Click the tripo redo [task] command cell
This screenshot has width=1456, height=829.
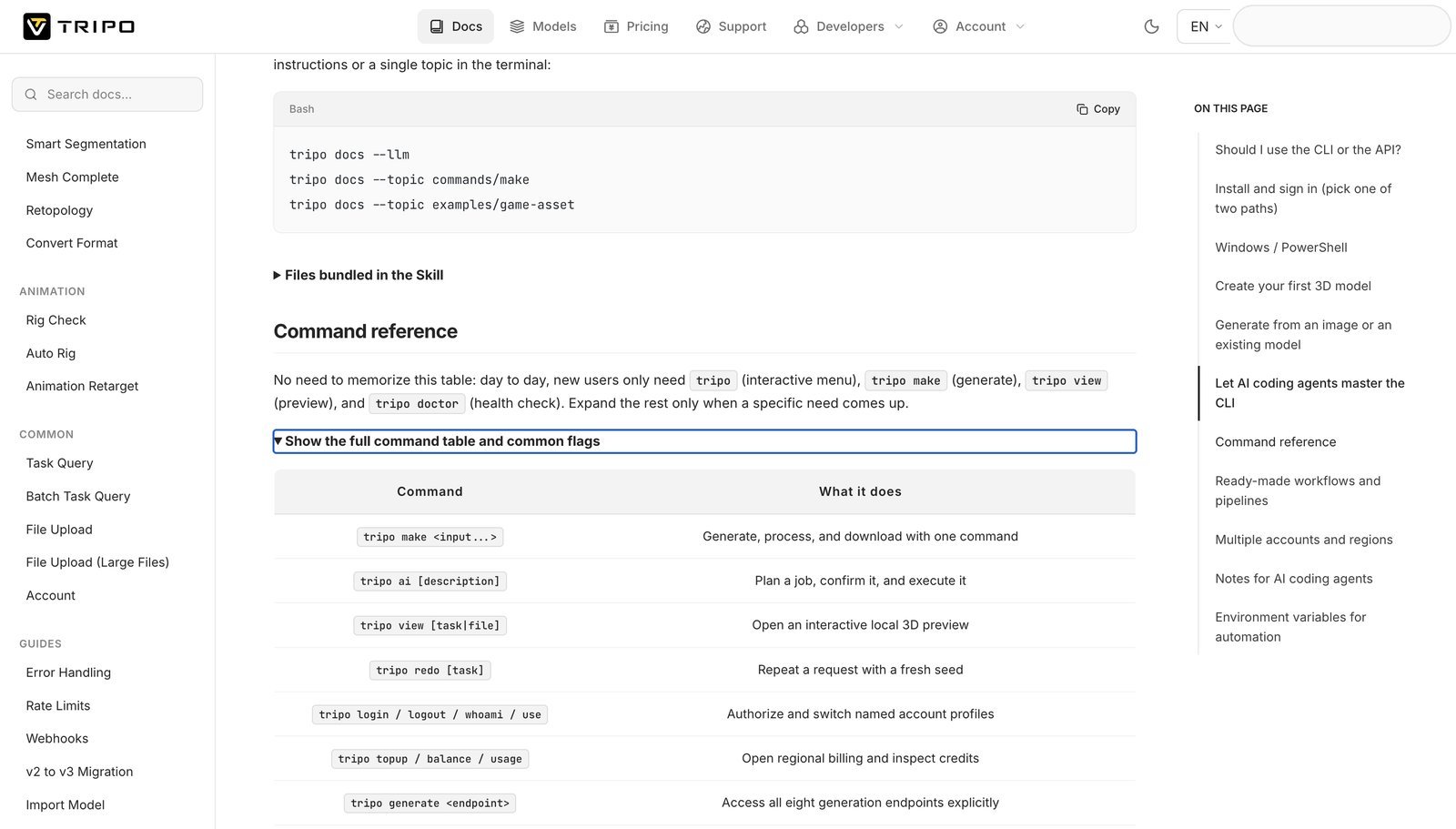(x=430, y=671)
